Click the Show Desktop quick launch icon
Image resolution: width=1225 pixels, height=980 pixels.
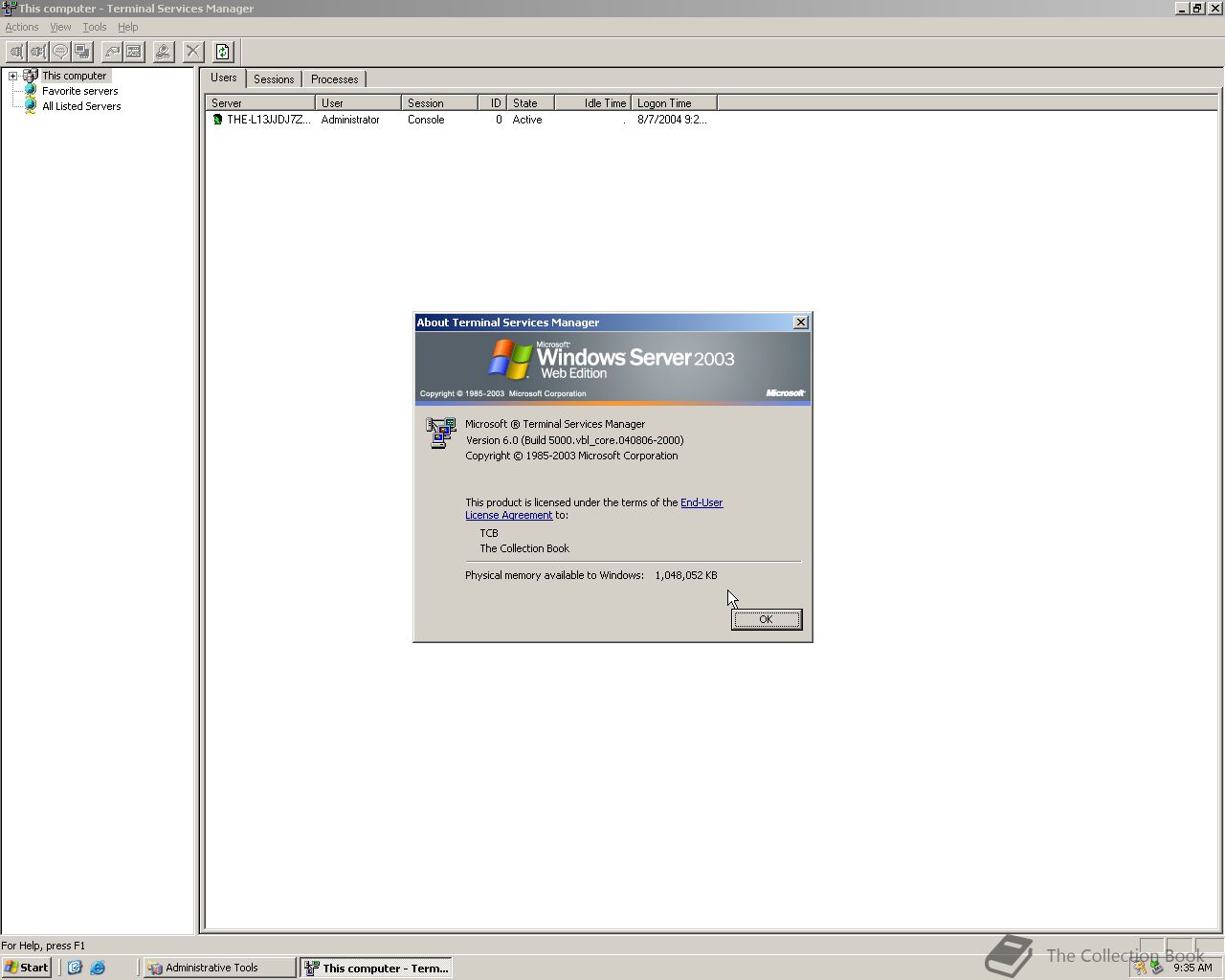(x=75, y=968)
